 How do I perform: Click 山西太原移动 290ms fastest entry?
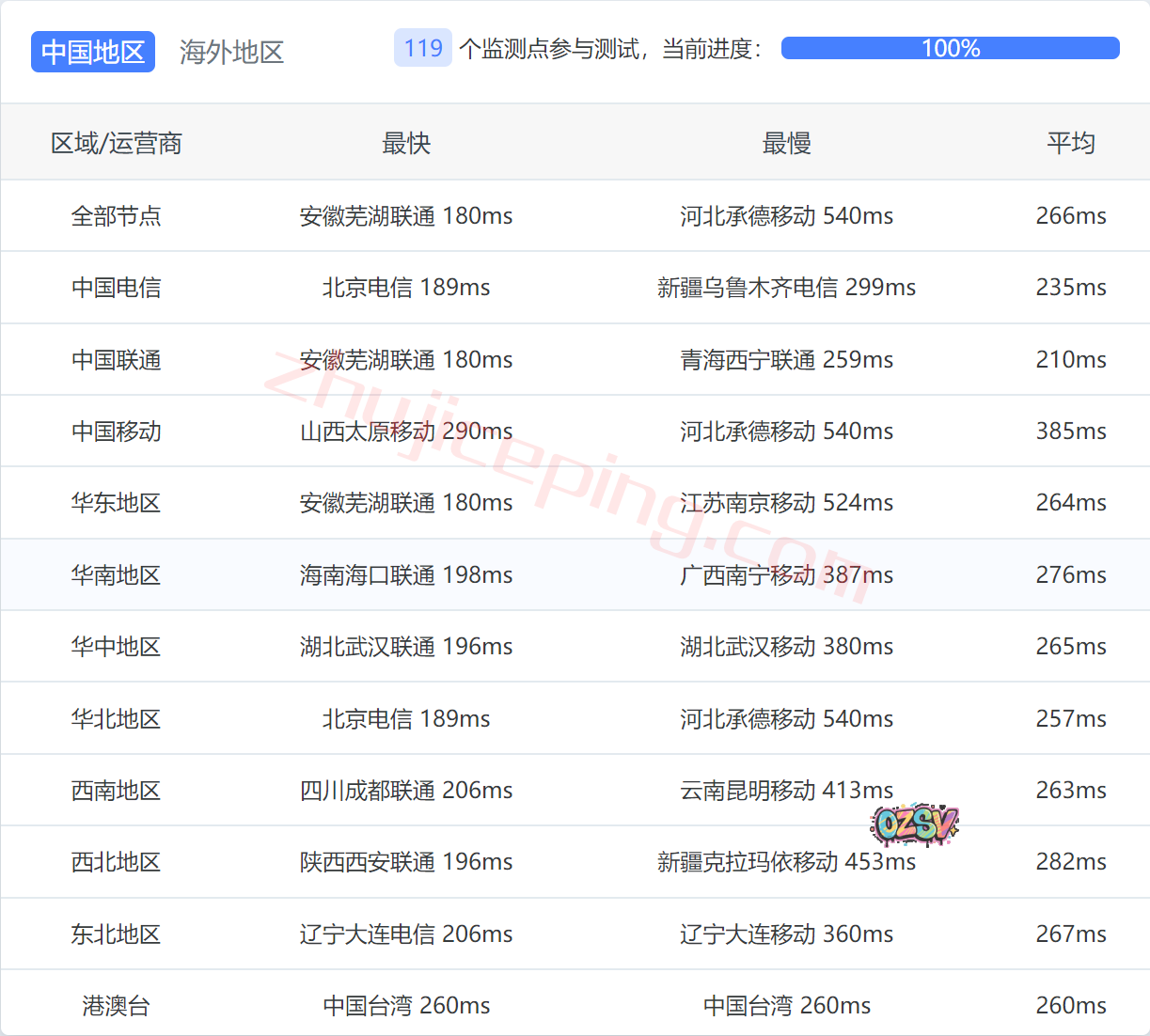click(405, 431)
